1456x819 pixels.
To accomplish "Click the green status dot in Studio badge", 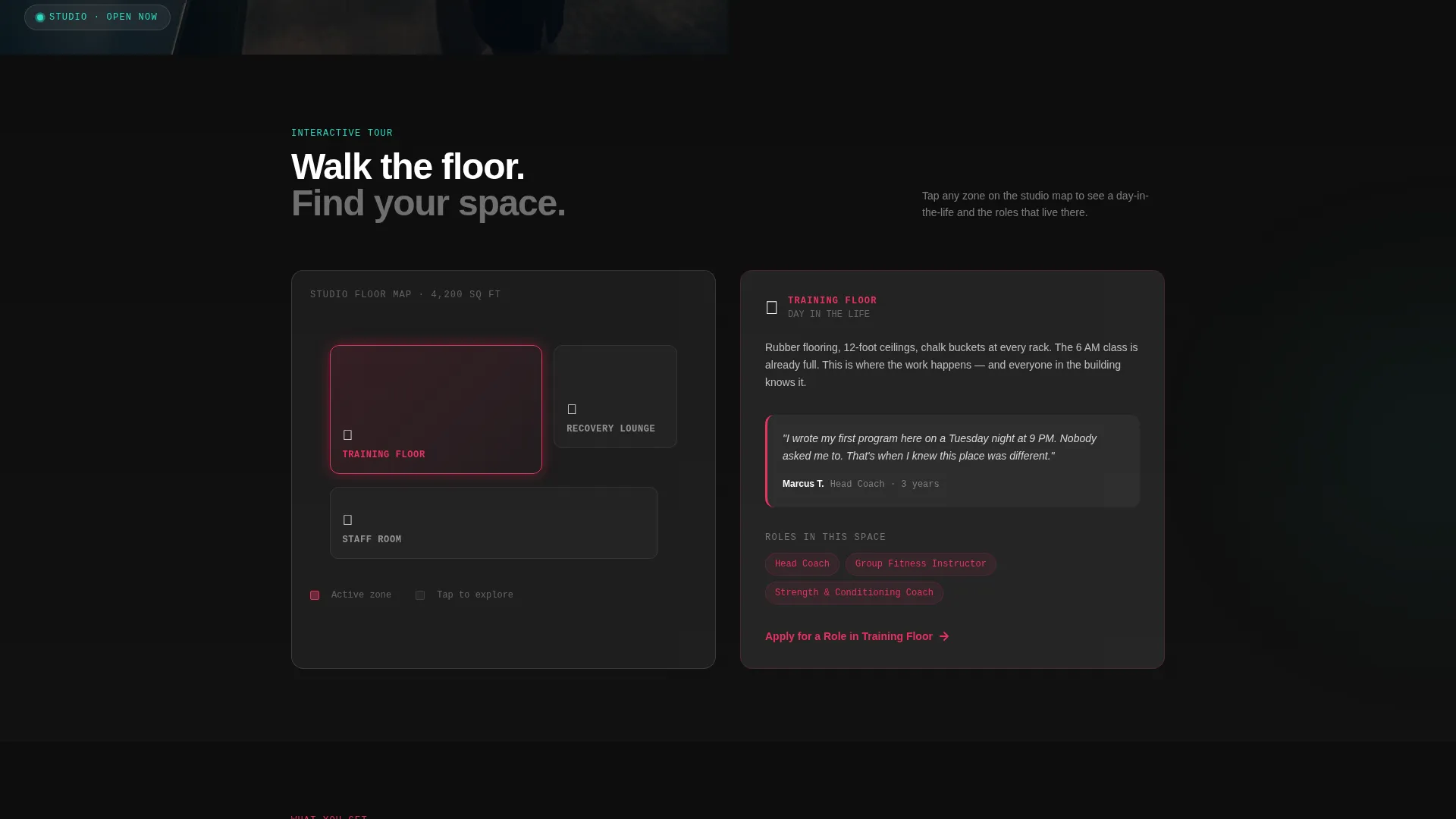I will coord(40,17).
